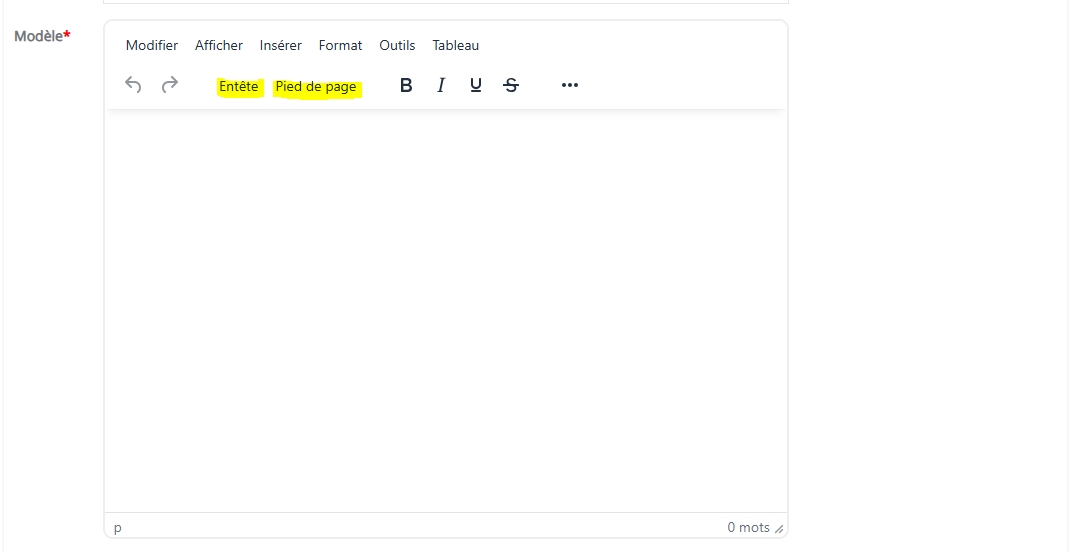
Task: Open the Insérer menu
Action: click(x=281, y=45)
